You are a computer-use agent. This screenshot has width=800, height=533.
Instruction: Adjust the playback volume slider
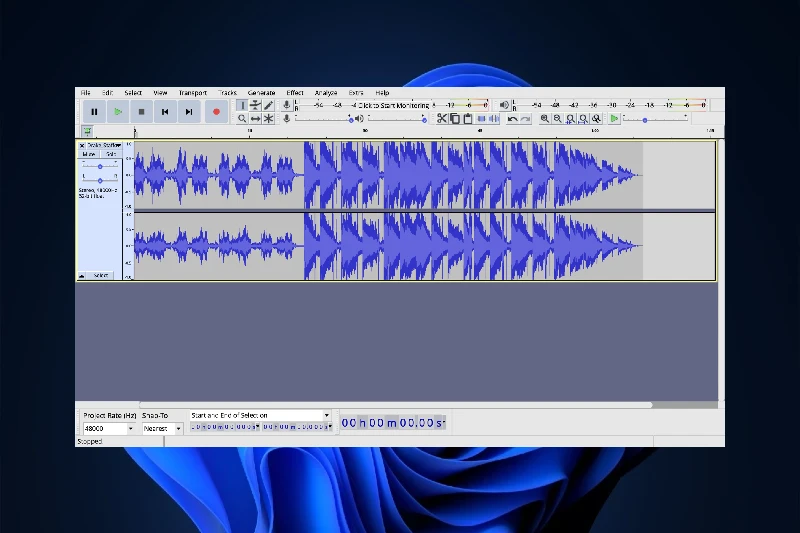[x=397, y=119]
